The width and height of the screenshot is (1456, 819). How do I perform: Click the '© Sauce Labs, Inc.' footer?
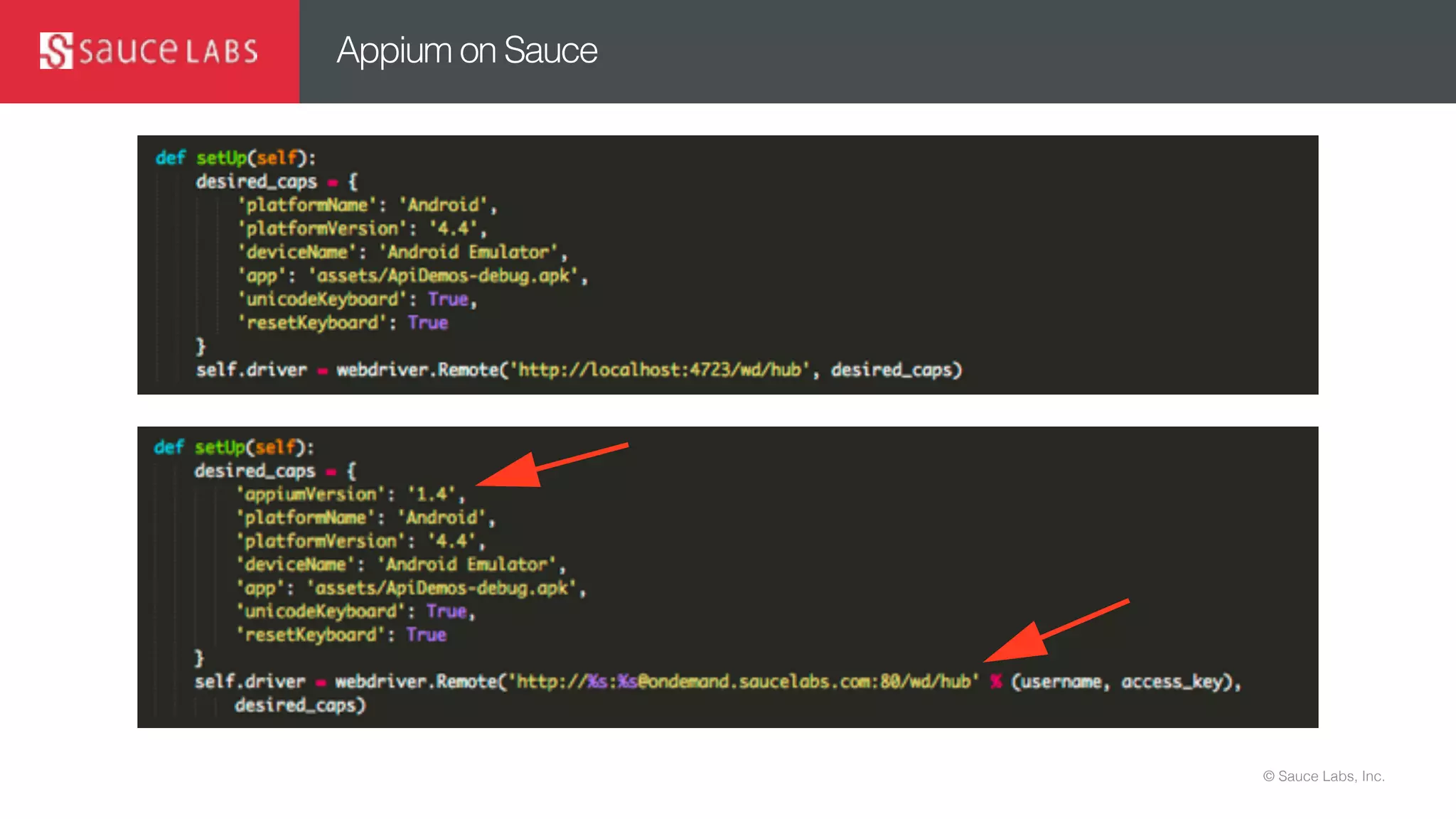tap(1324, 776)
